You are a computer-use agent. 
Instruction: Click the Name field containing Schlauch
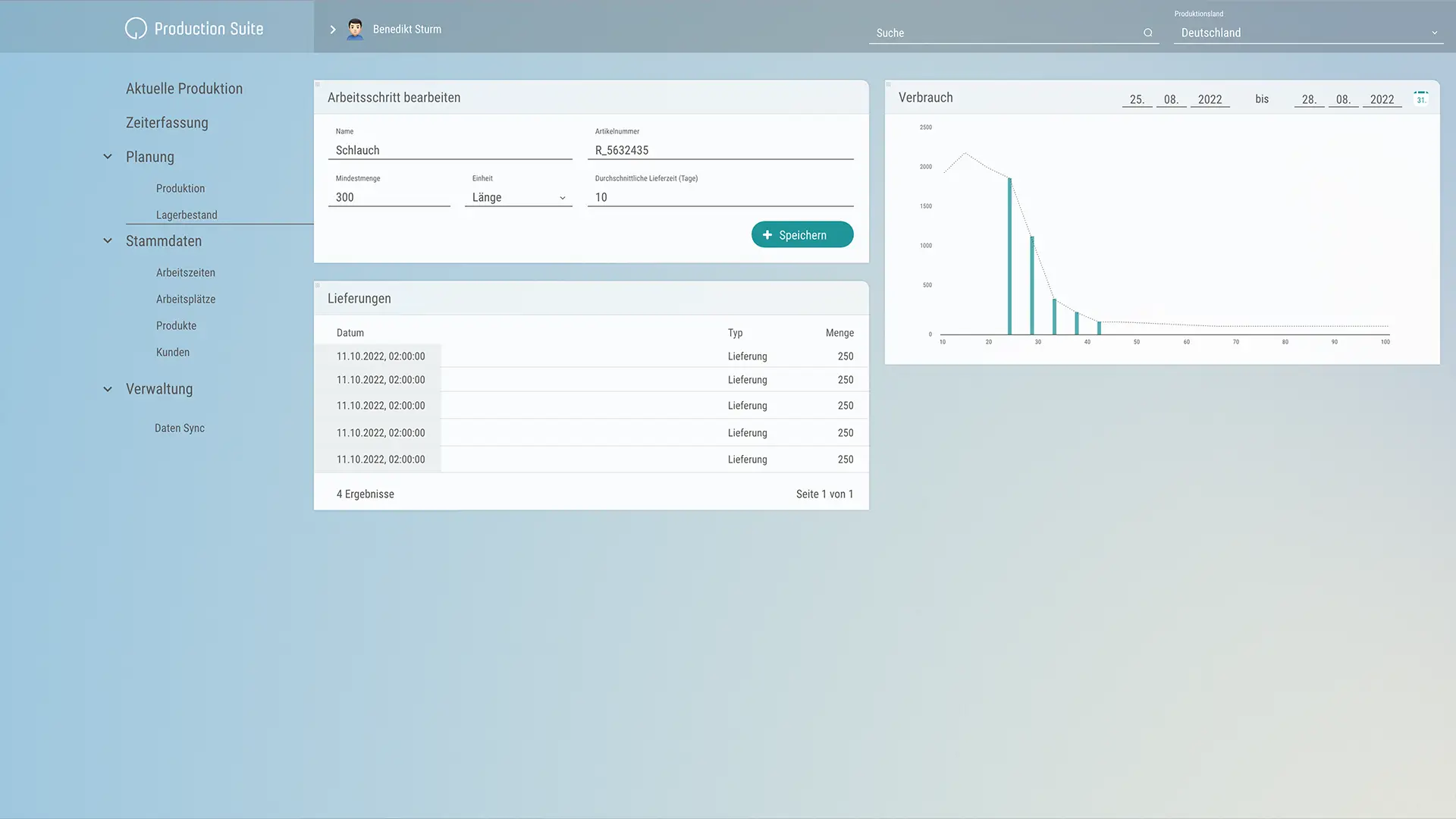(x=450, y=150)
